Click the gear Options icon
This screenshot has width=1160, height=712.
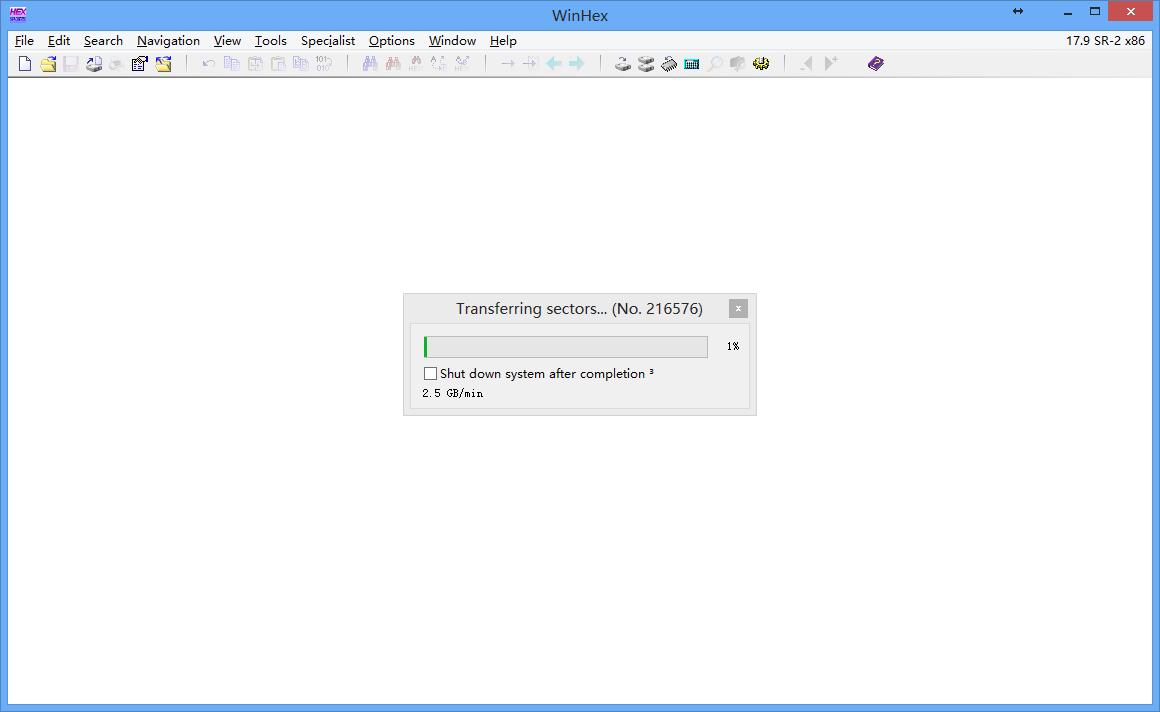click(761, 64)
